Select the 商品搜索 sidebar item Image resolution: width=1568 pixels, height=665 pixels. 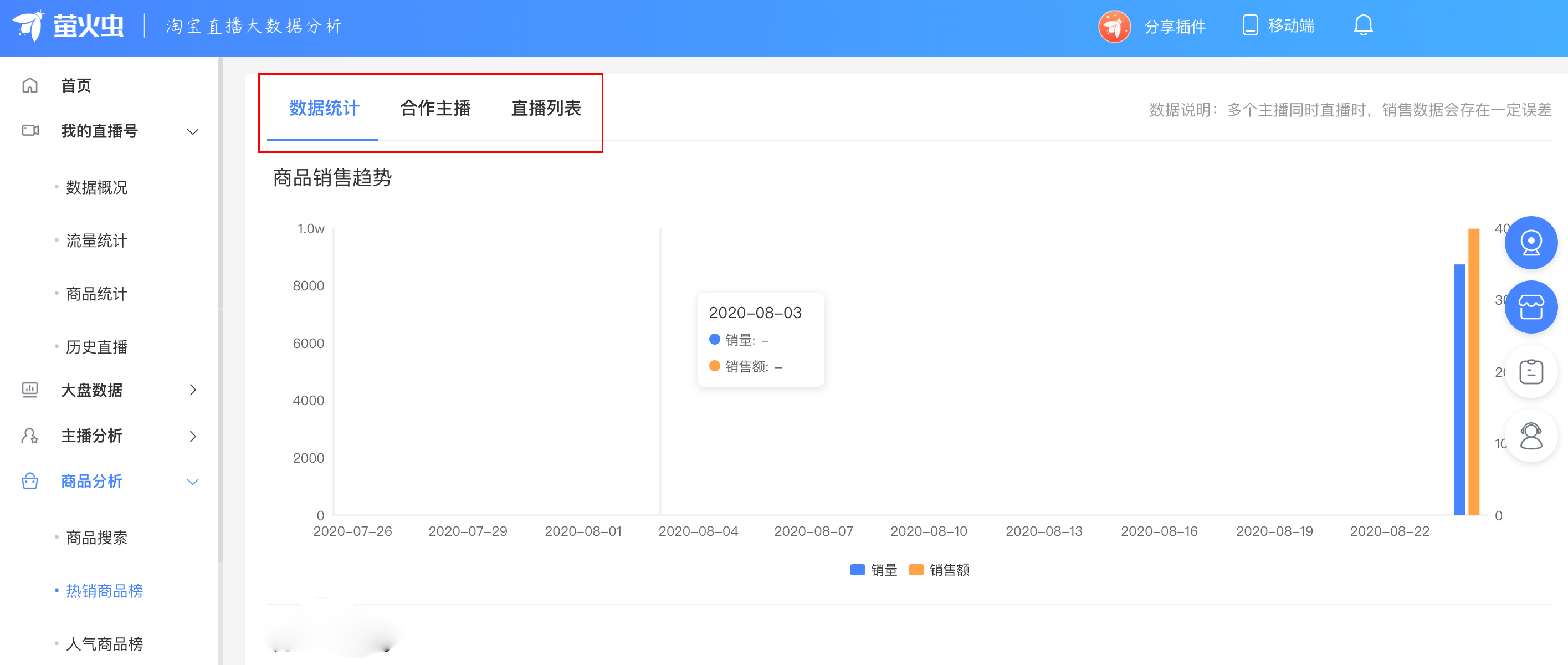97,538
